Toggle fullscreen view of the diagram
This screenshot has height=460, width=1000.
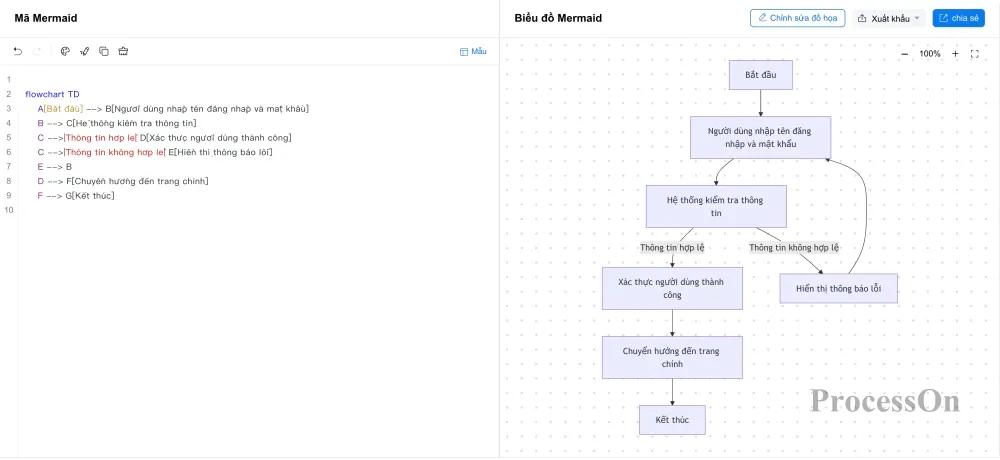pyautogui.click(x=974, y=54)
